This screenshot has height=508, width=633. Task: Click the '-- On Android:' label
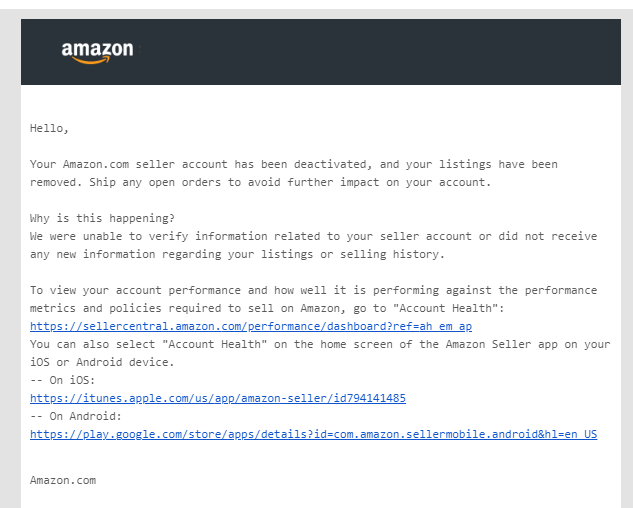tap(75, 416)
